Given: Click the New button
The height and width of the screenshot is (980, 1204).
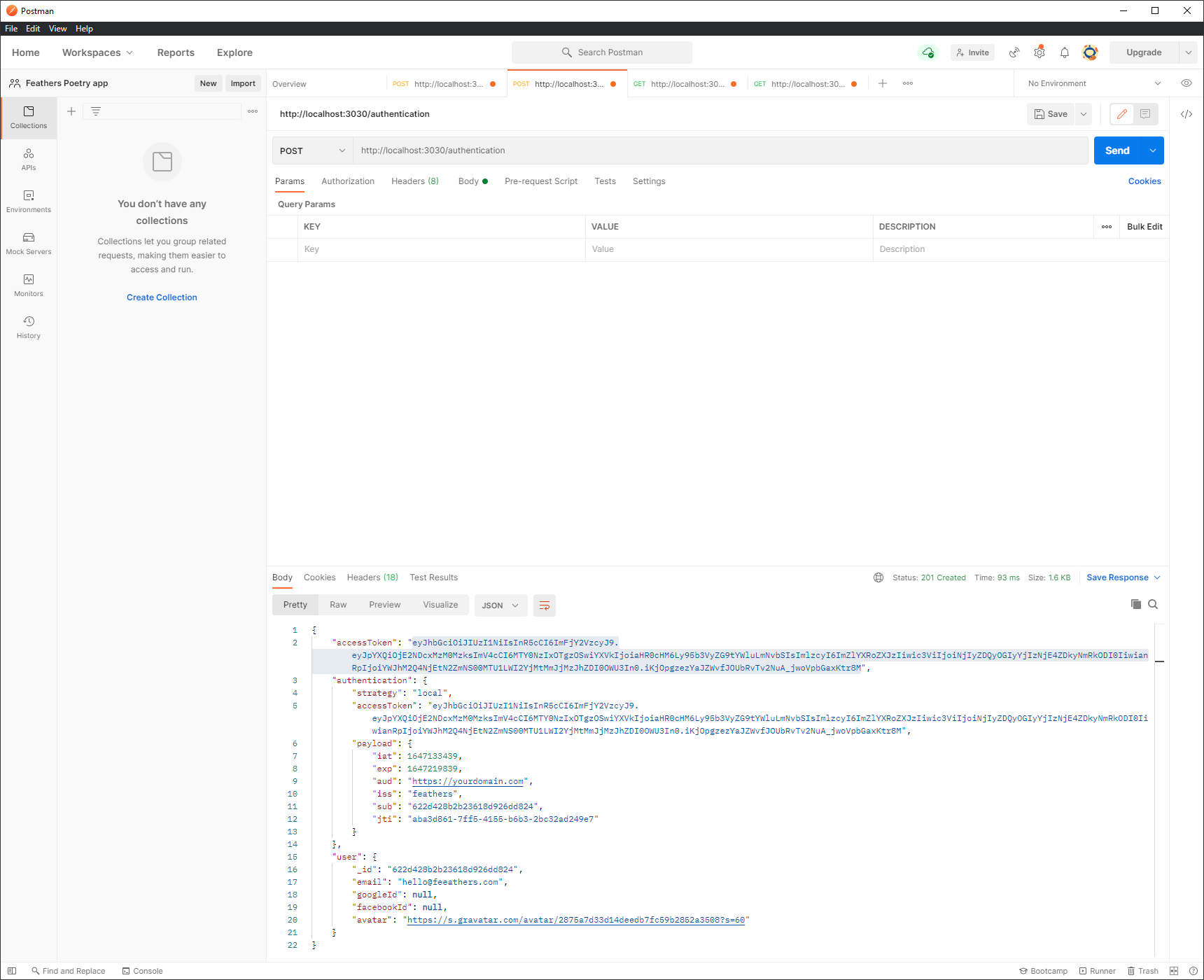Looking at the screenshot, I should 209,83.
